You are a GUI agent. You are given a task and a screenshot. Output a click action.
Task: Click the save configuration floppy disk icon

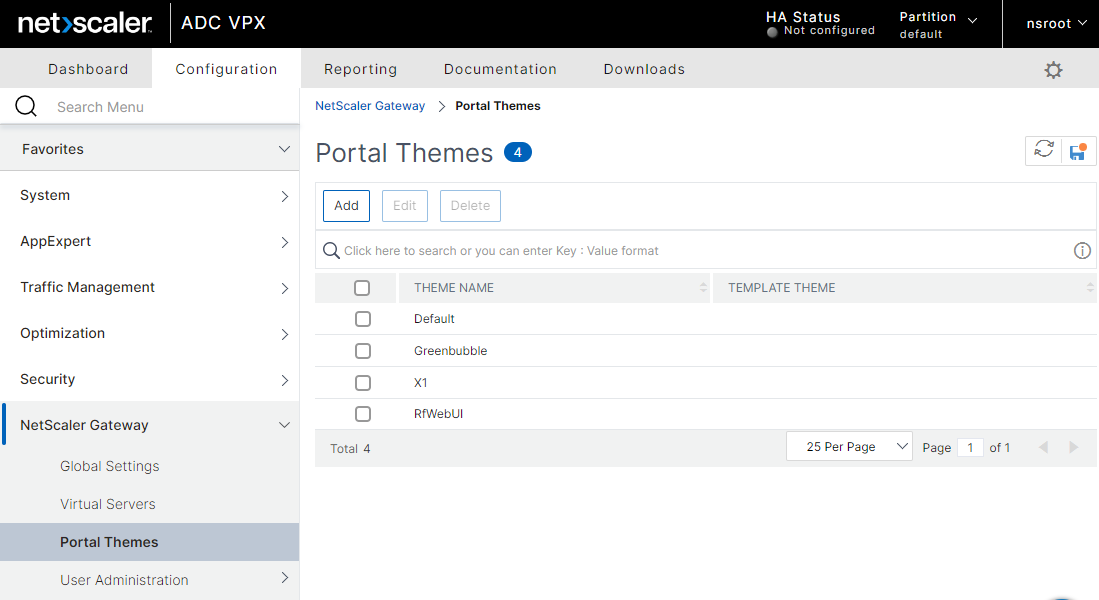pos(1078,151)
